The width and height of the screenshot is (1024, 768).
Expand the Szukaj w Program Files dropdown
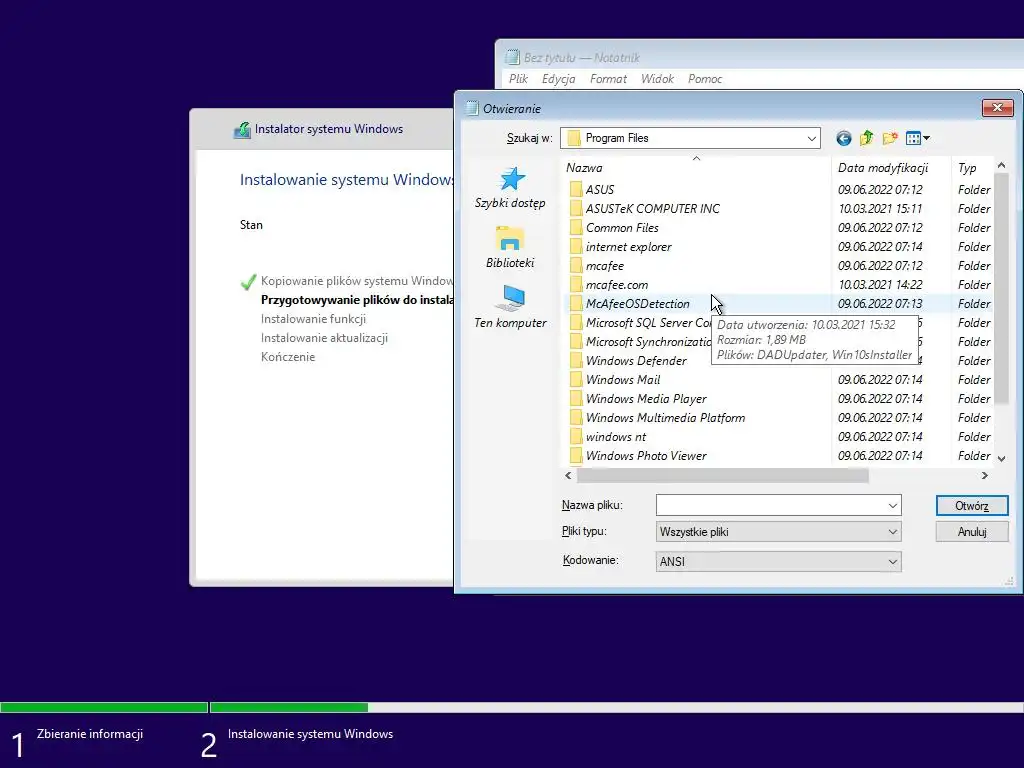[x=811, y=138]
